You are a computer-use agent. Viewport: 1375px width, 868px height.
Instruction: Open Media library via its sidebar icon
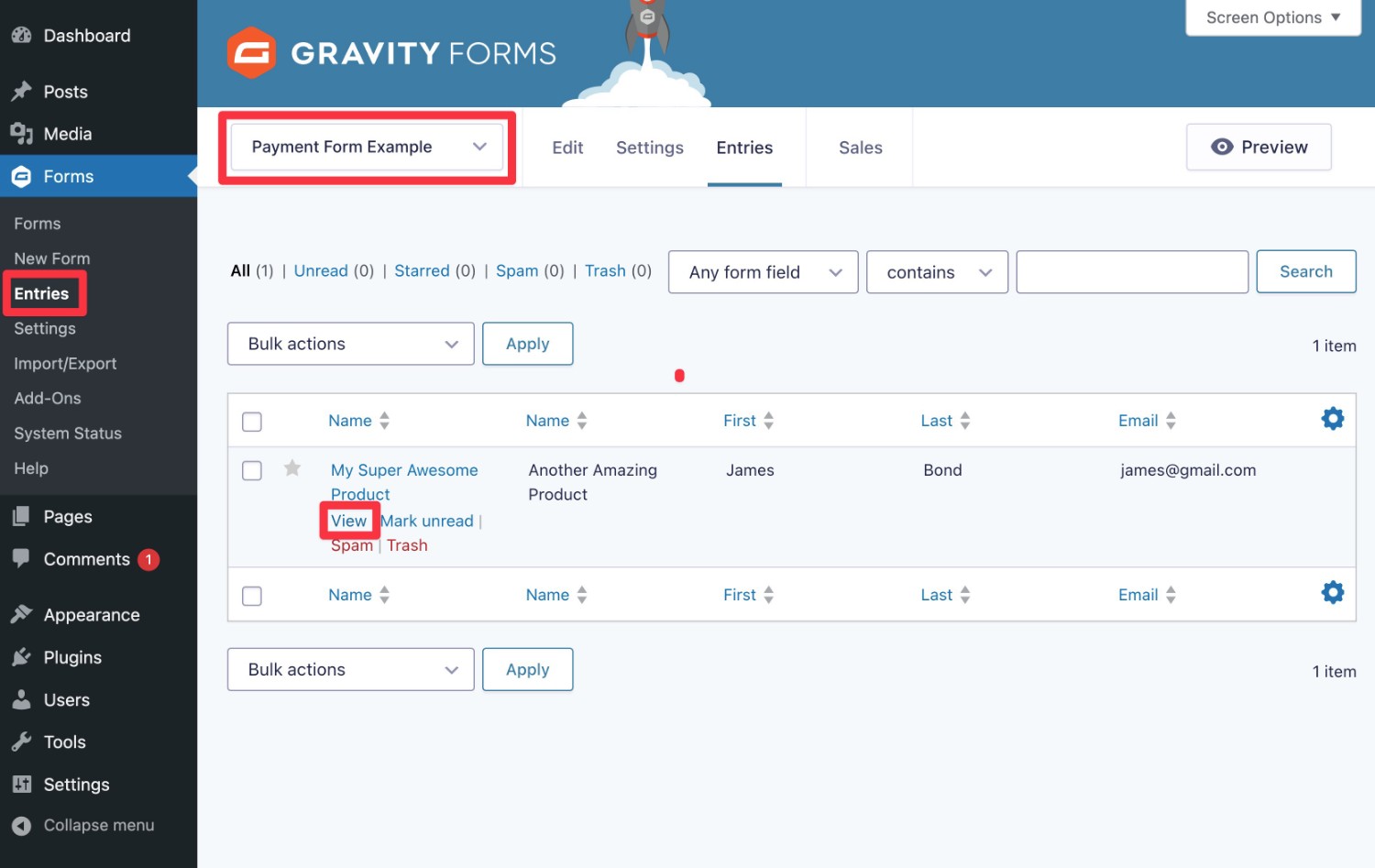point(21,133)
